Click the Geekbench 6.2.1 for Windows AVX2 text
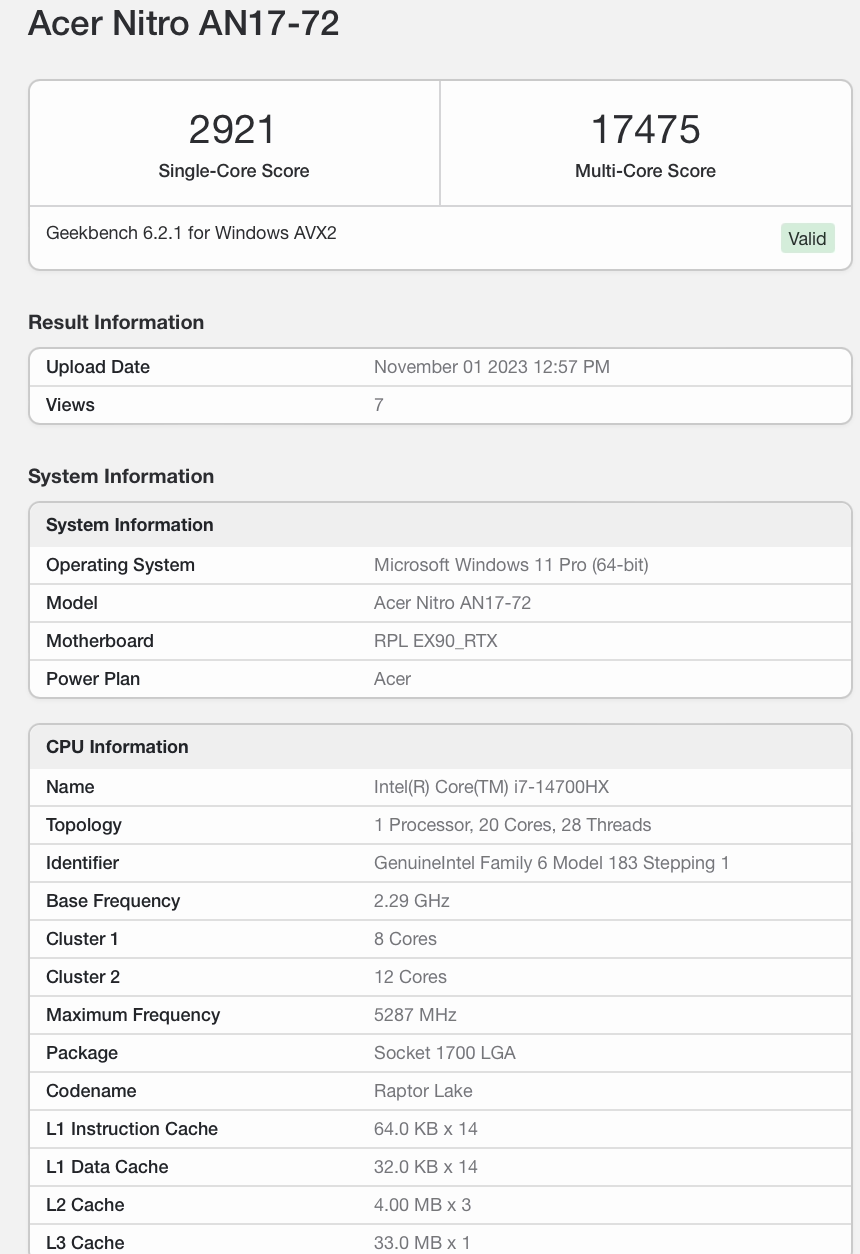Image resolution: width=860 pixels, height=1254 pixels. pos(191,233)
